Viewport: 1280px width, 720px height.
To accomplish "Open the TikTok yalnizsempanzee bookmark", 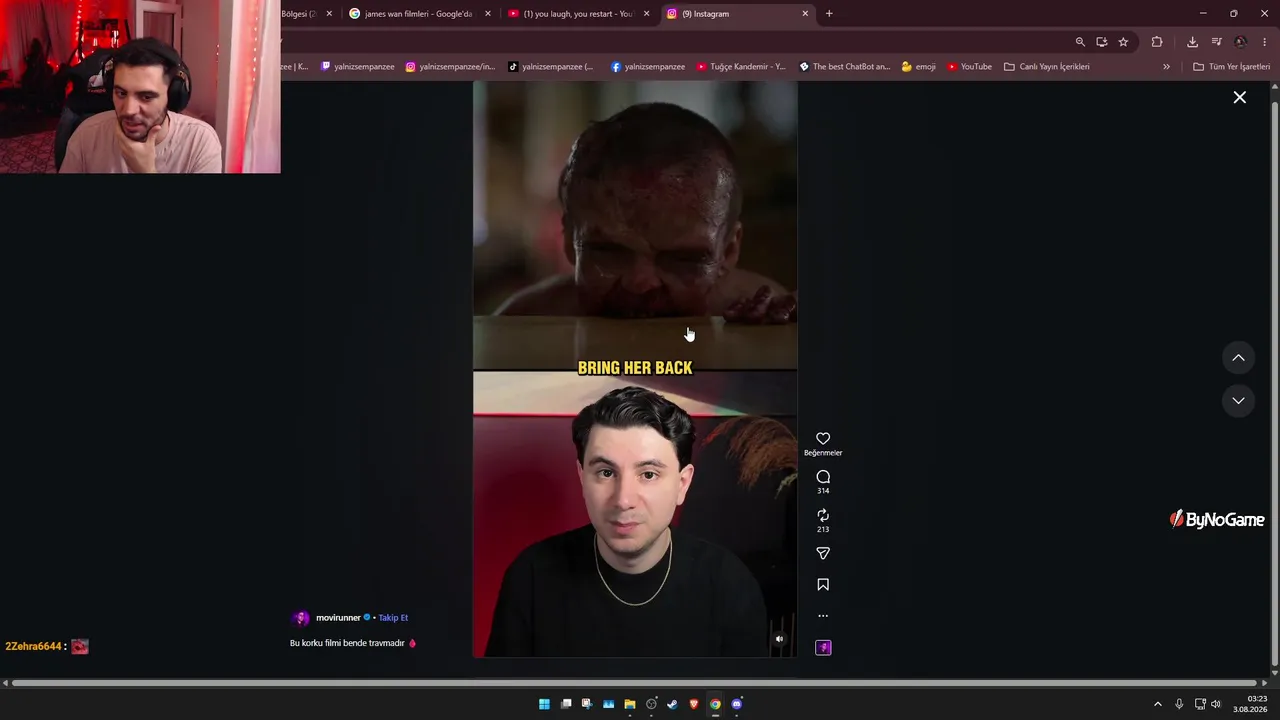I will [x=551, y=67].
